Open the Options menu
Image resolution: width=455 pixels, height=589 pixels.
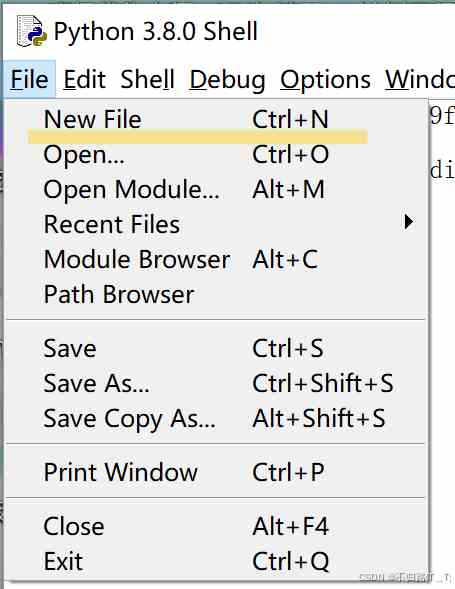(325, 80)
